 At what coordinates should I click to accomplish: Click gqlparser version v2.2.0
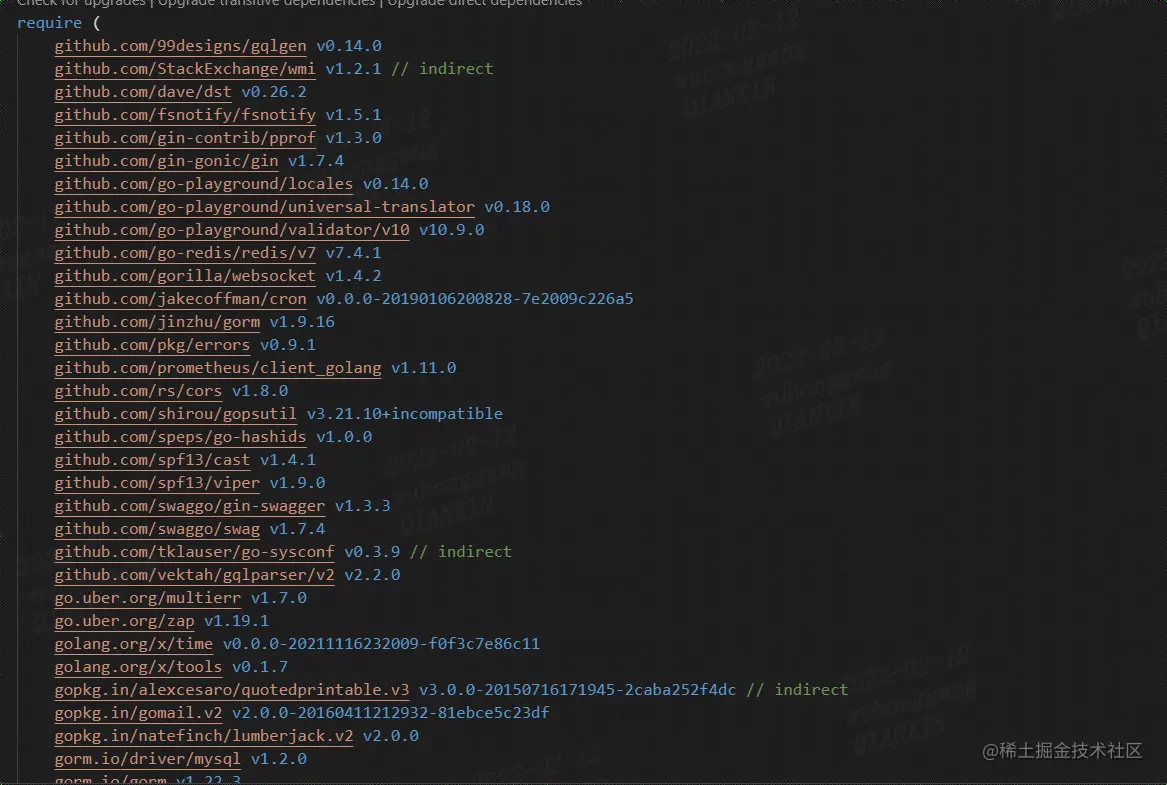pos(372,576)
